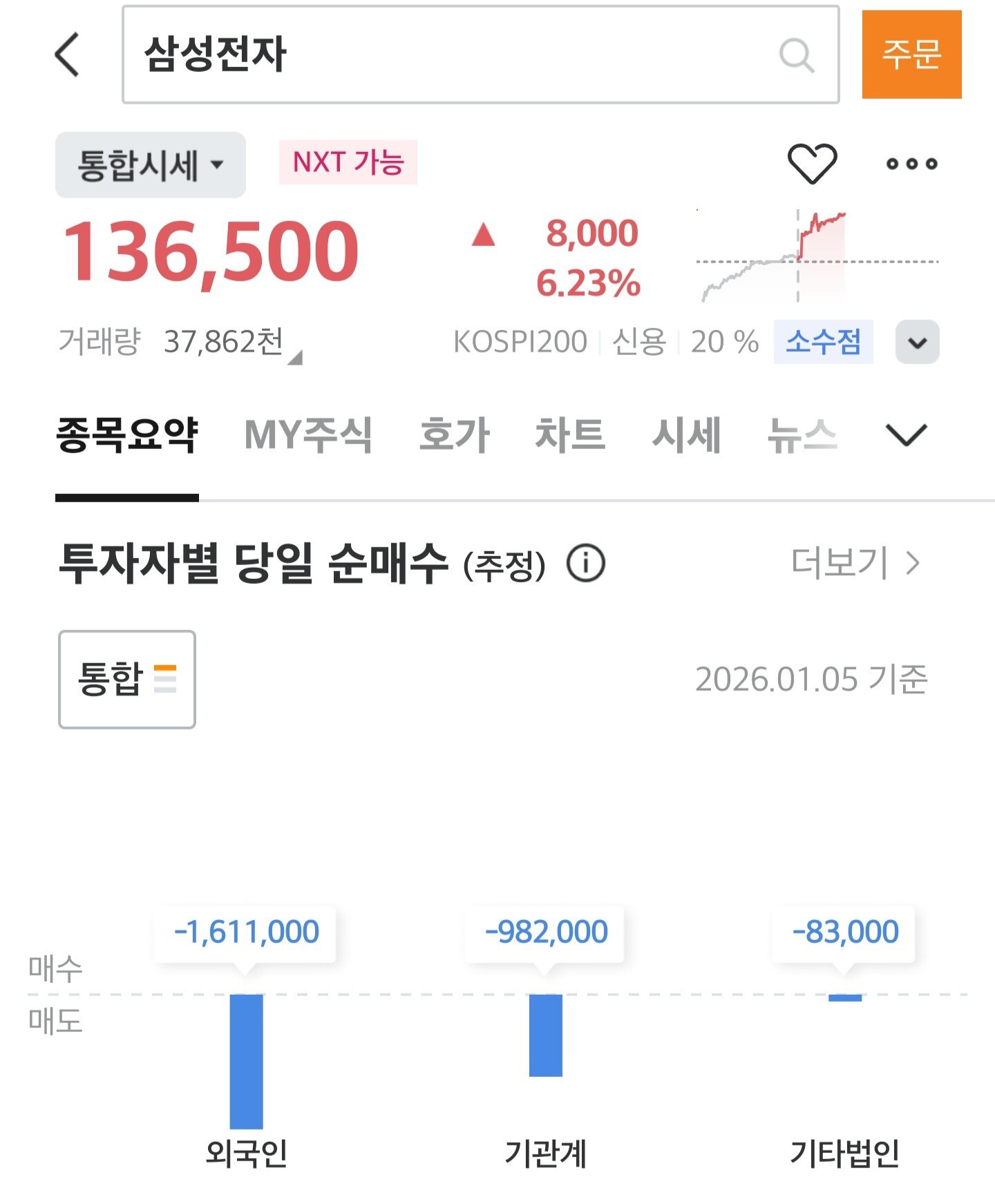
Task: Click the 외국인 net selling bar
Action: click(247, 1061)
